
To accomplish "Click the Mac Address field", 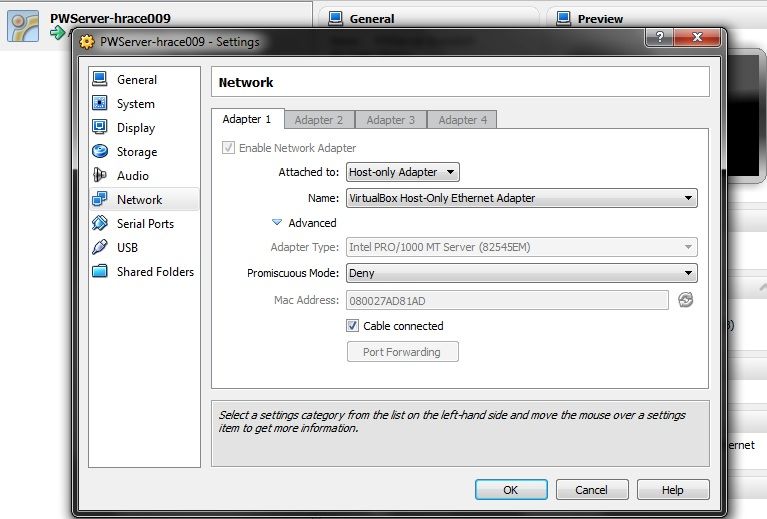I will click(x=507, y=301).
